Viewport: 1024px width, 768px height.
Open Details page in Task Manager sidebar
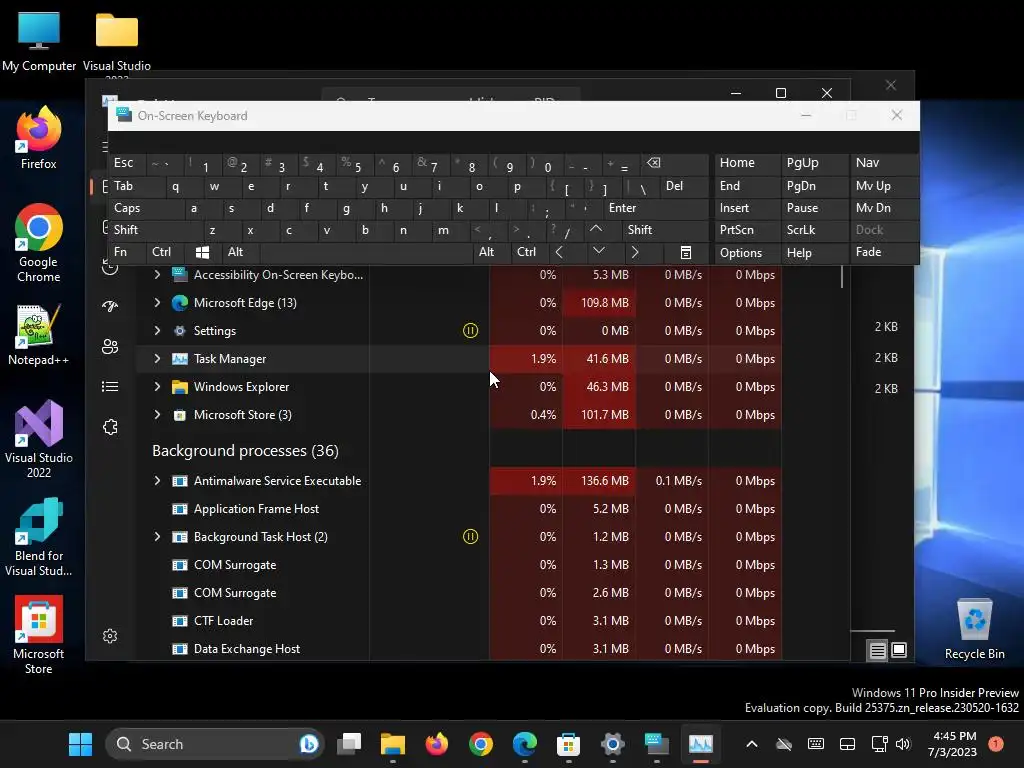point(110,387)
